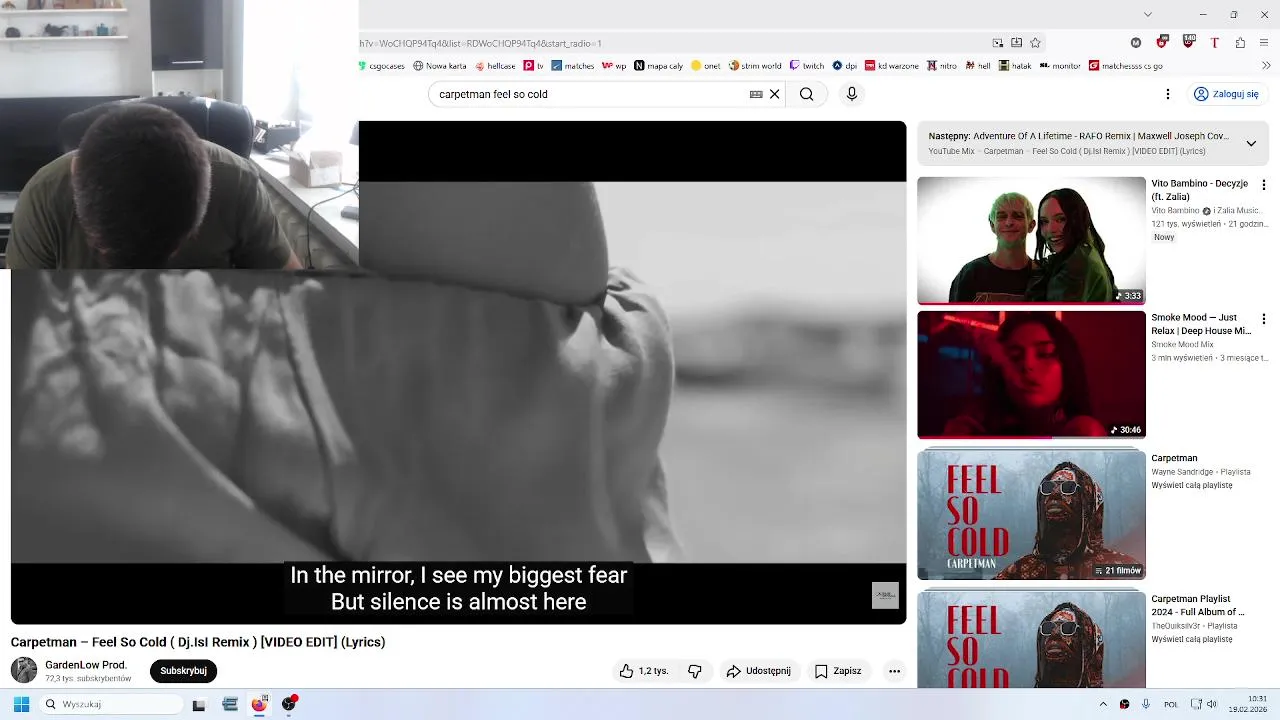
Task: Open the twitch bookmark
Action: pos(807,66)
